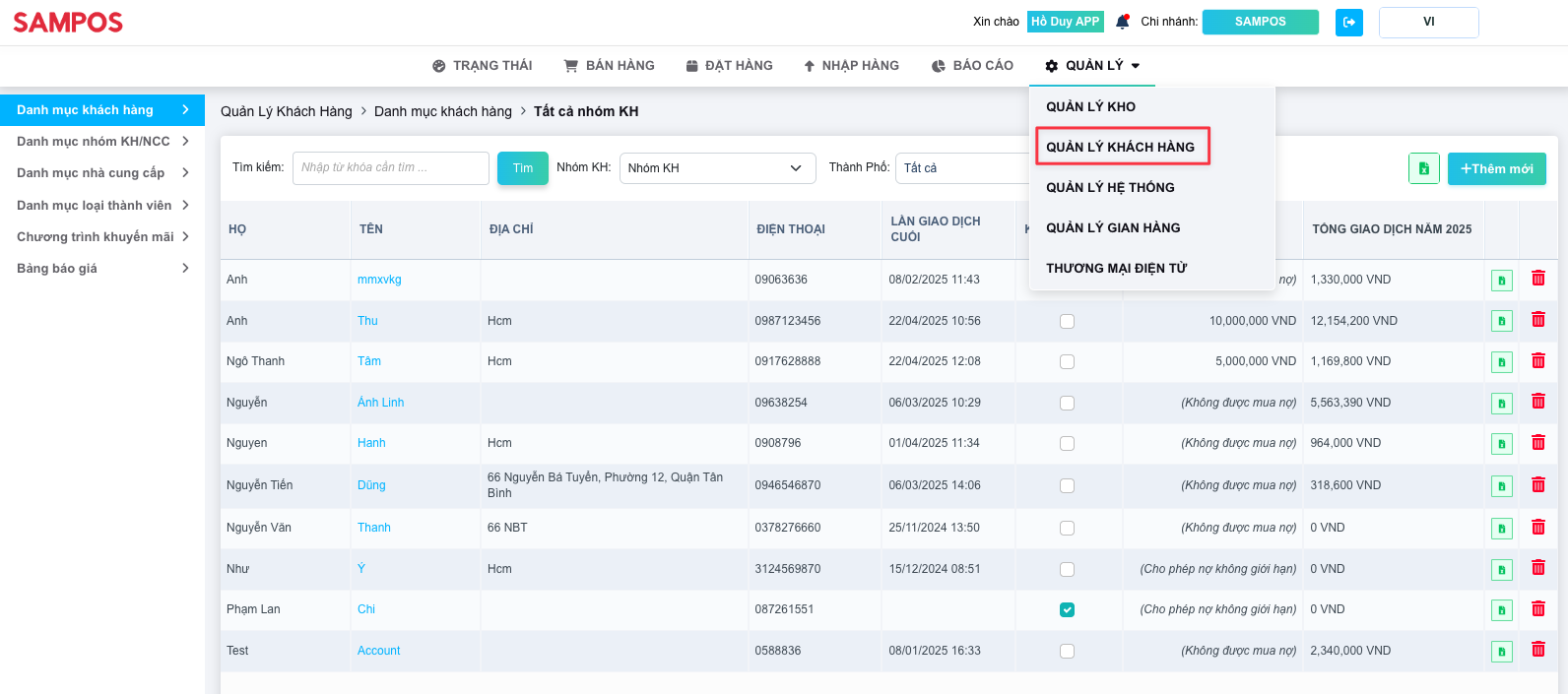The width and height of the screenshot is (1568, 694).
Task: Delete customer Hanh via trash icon
Action: pyautogui.click(x=1538, y=443)
